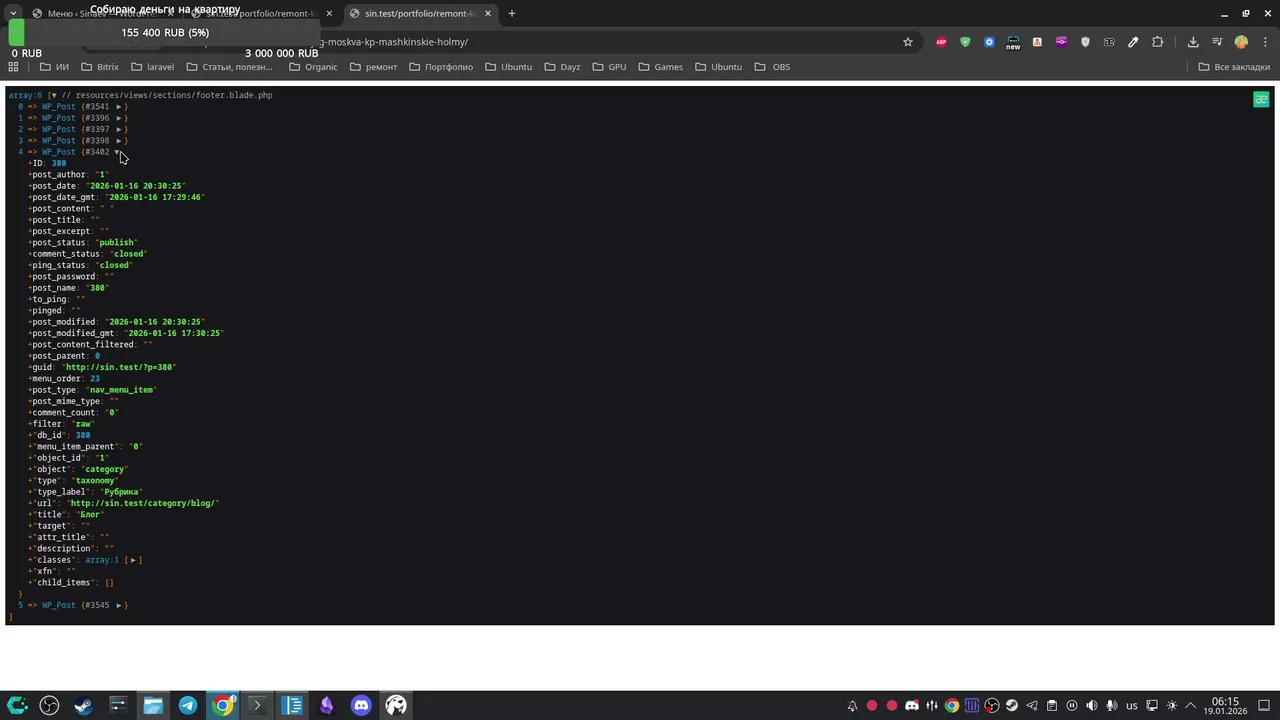This screenshot has height=720, width=1280.
Task: Collapse the root array:6 dump
Action: coord(53,95)
